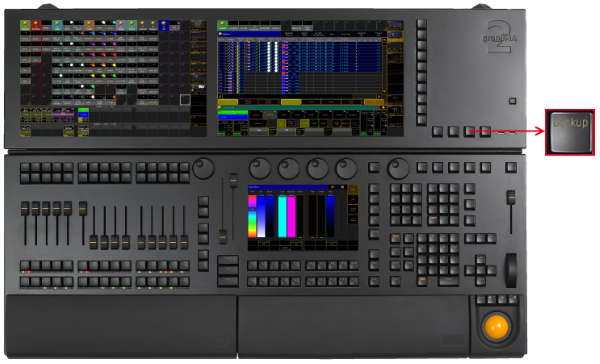
Task: Click the grand master fader on the right edge
Action: click(x=511, y=198)
